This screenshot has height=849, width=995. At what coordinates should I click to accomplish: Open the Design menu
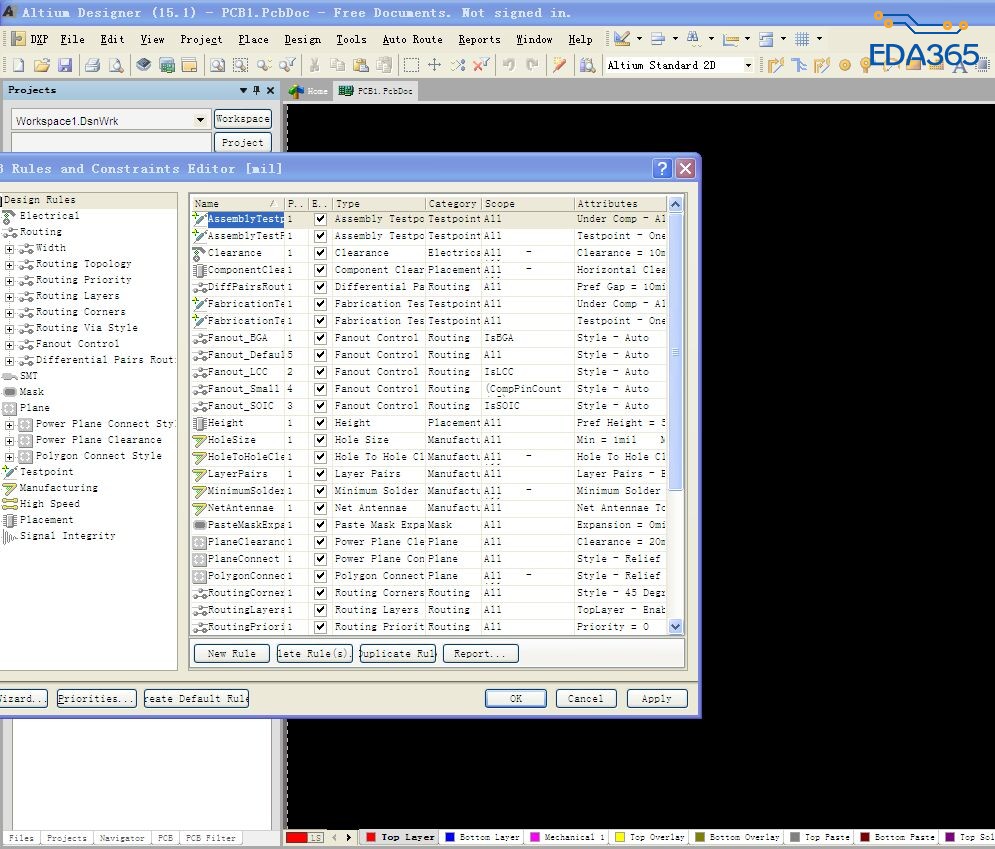tap(302, 39)
